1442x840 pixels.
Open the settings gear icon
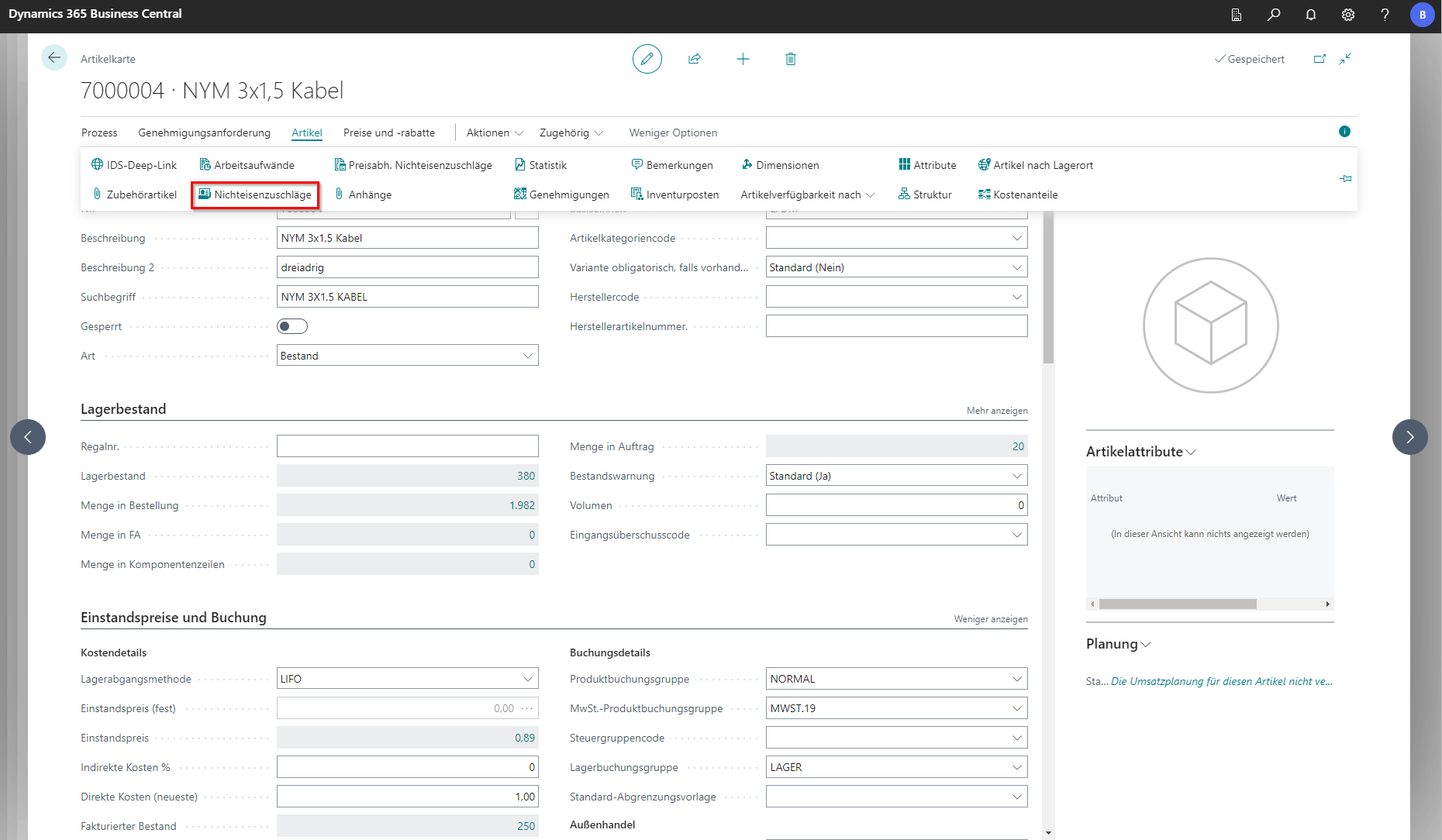pos(1348,15)
